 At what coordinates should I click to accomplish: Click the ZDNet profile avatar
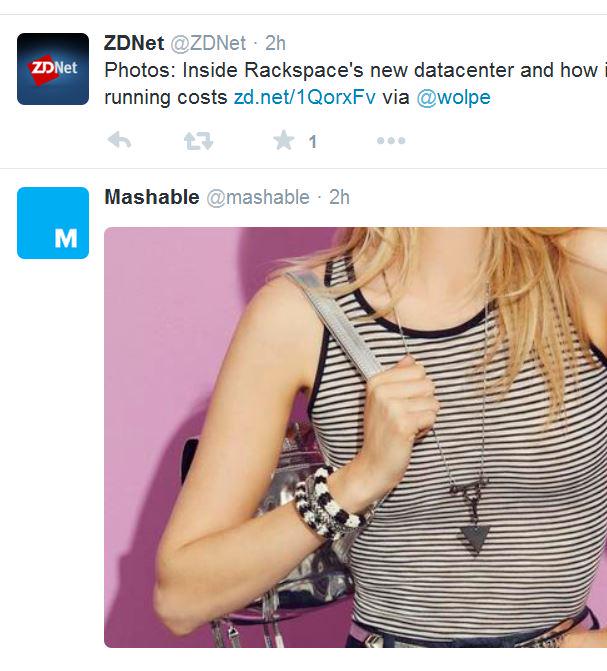click(x=53, y=69)
